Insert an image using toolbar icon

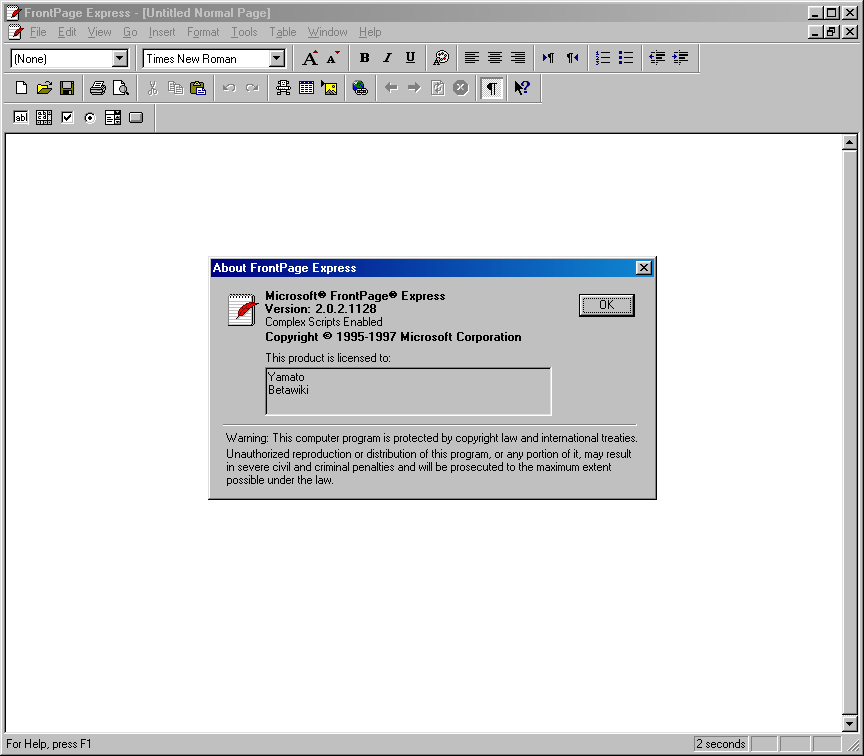click(x=330, y=88)
